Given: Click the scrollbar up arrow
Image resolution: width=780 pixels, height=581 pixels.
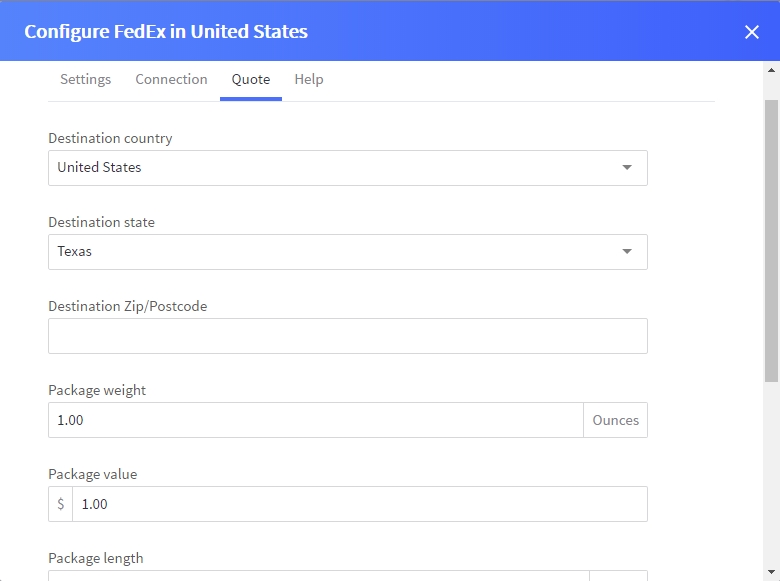Looking at the screenshot, I should (x=771, y=70).
